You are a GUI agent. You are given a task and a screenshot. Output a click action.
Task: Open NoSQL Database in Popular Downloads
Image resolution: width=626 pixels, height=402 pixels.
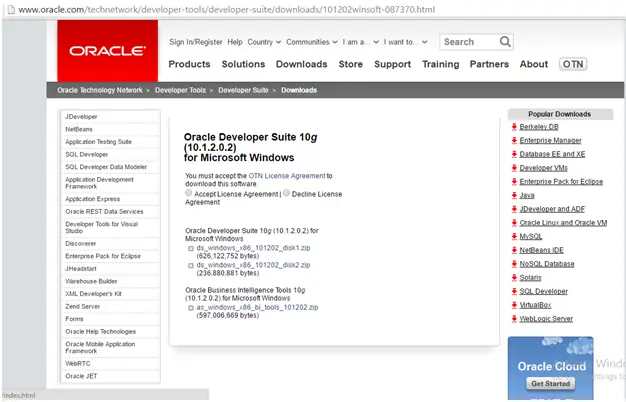[547, 264]
